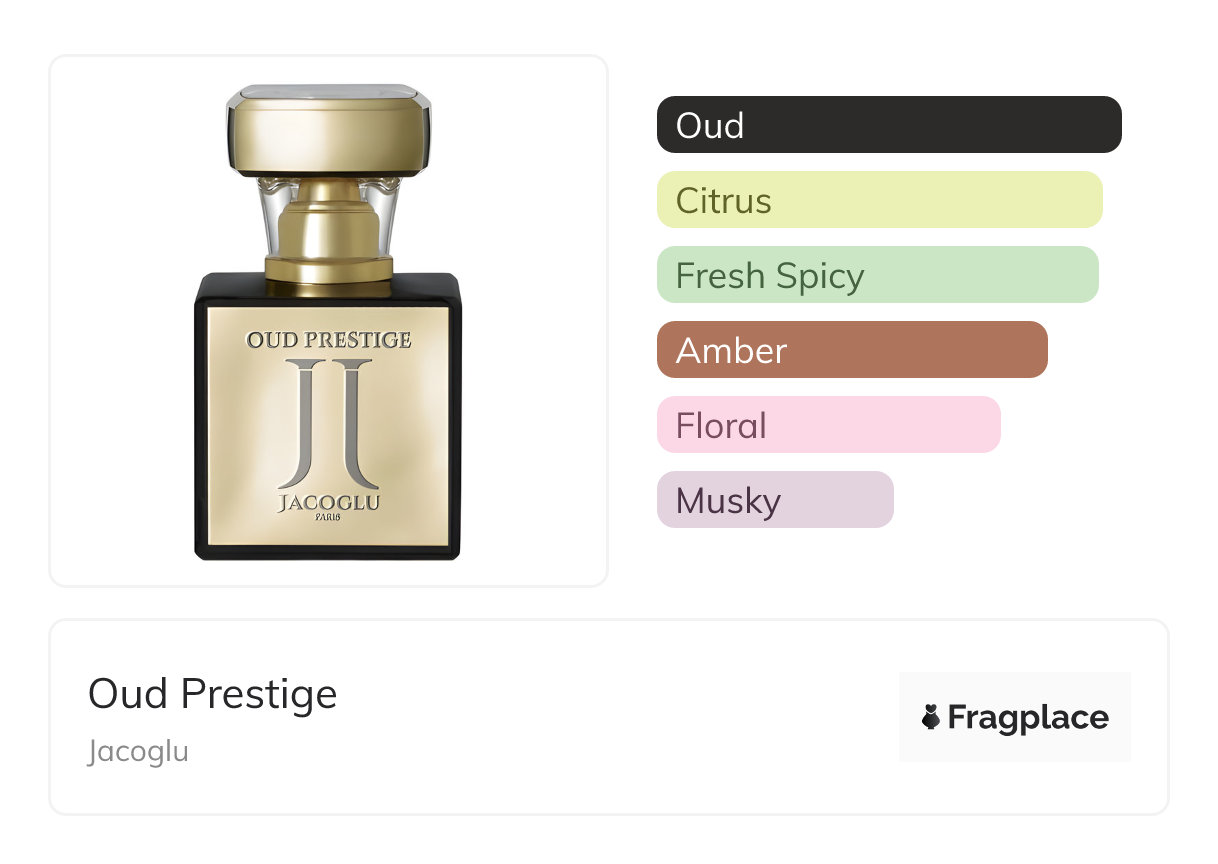Open the Oud Prestige fragrance title

click(212, 694)
